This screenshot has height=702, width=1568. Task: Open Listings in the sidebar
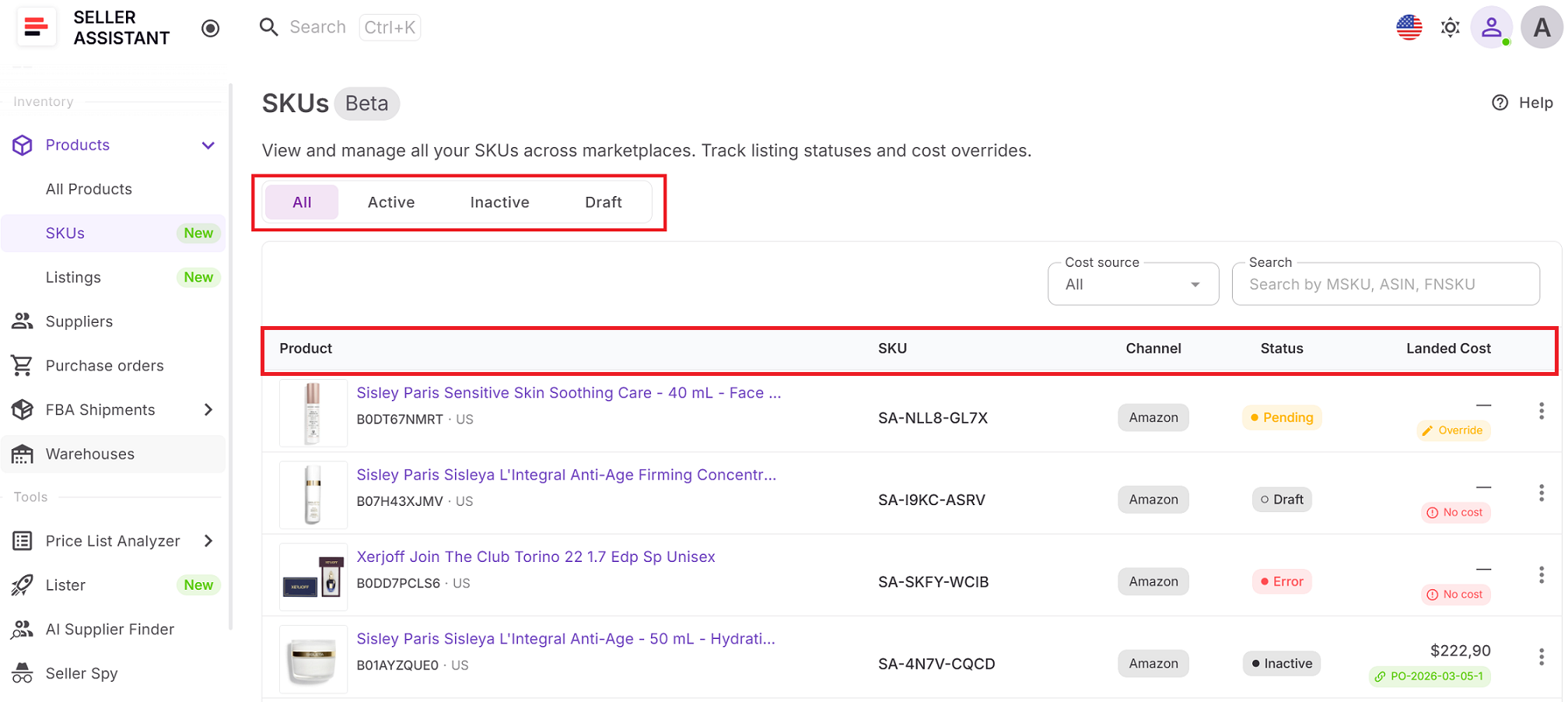click(x=73, y=278)
